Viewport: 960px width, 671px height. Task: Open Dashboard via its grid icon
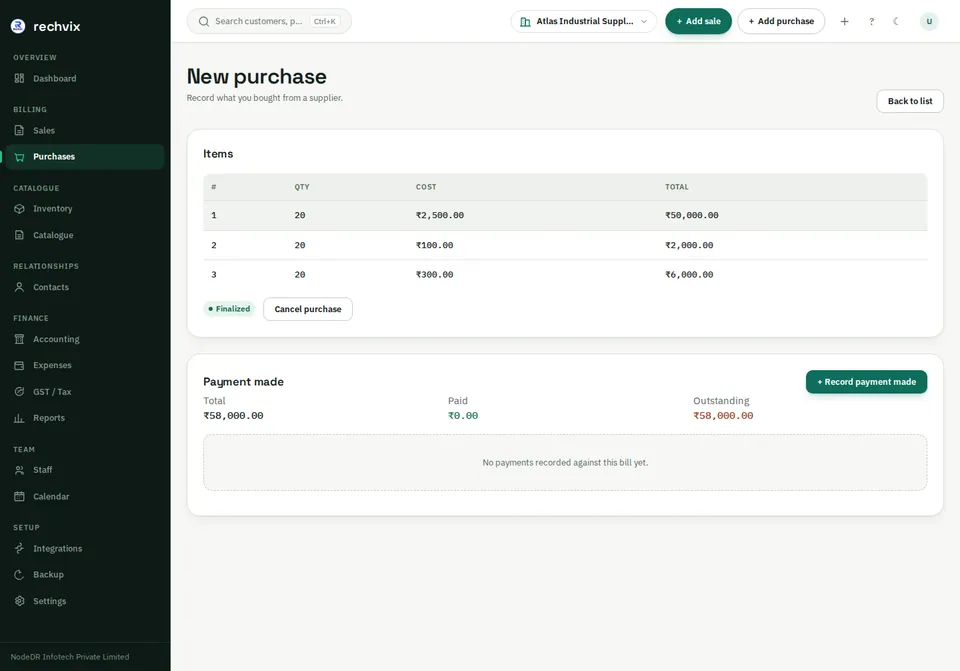[20, 78]
